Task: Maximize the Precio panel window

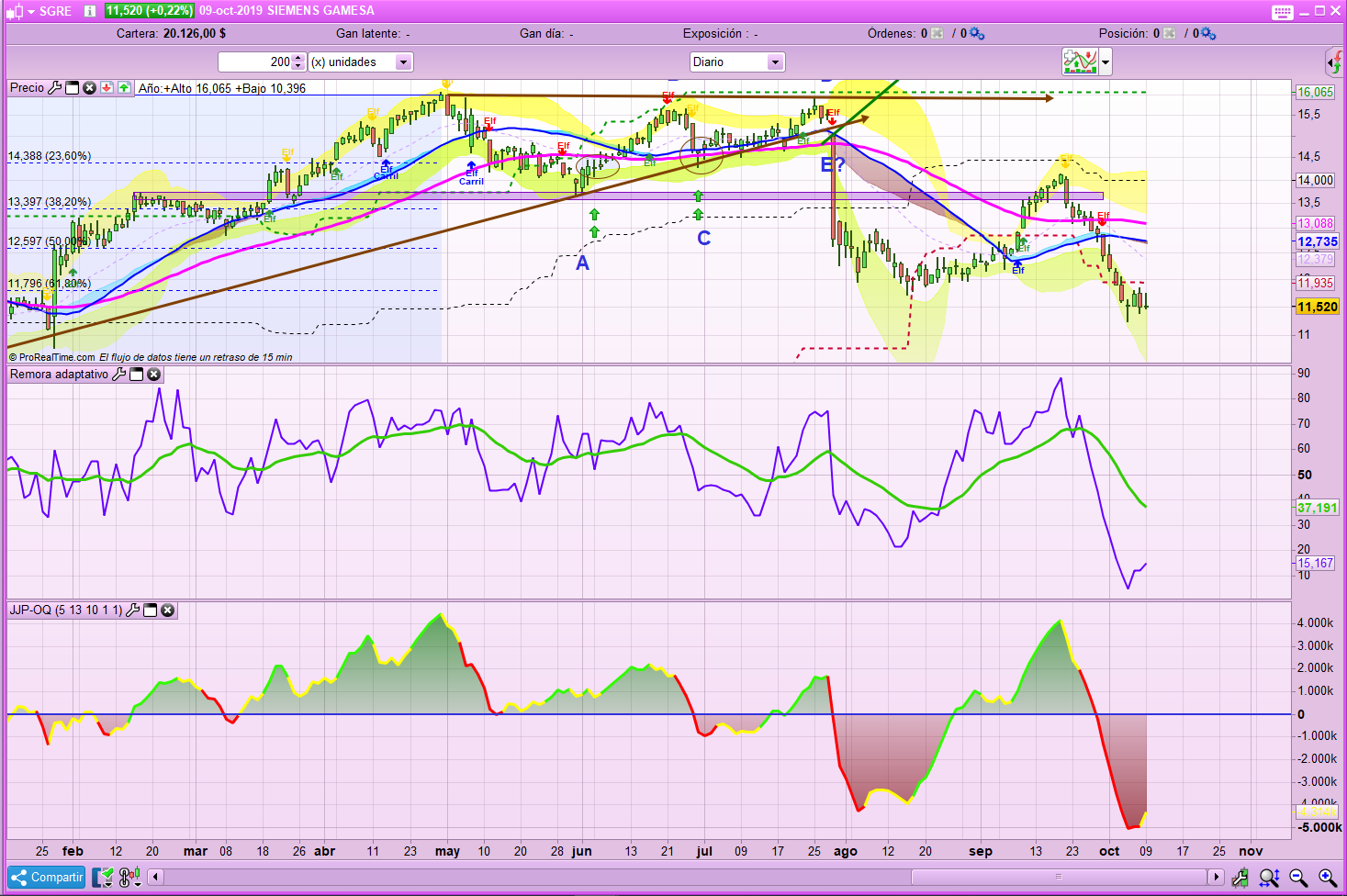Action: 72,88
